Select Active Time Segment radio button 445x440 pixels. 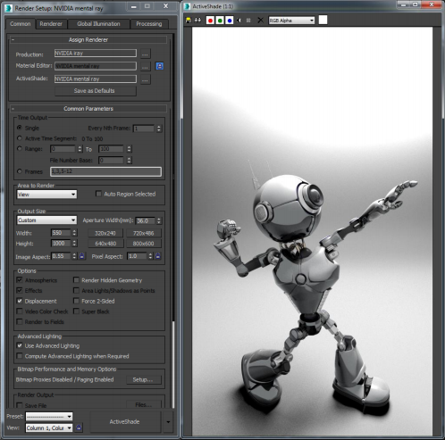19,138
